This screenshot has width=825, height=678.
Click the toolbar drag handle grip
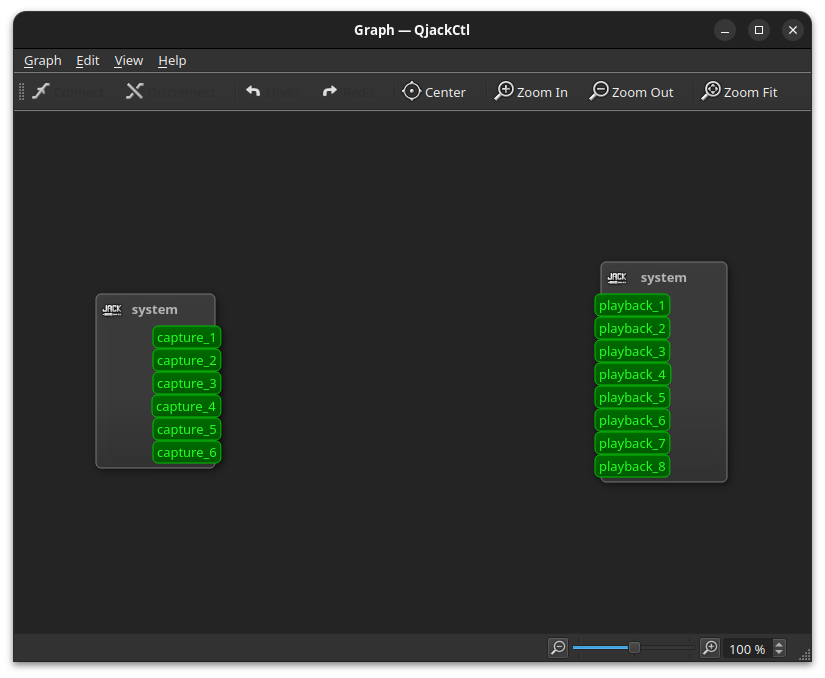(x=22, y=92)
